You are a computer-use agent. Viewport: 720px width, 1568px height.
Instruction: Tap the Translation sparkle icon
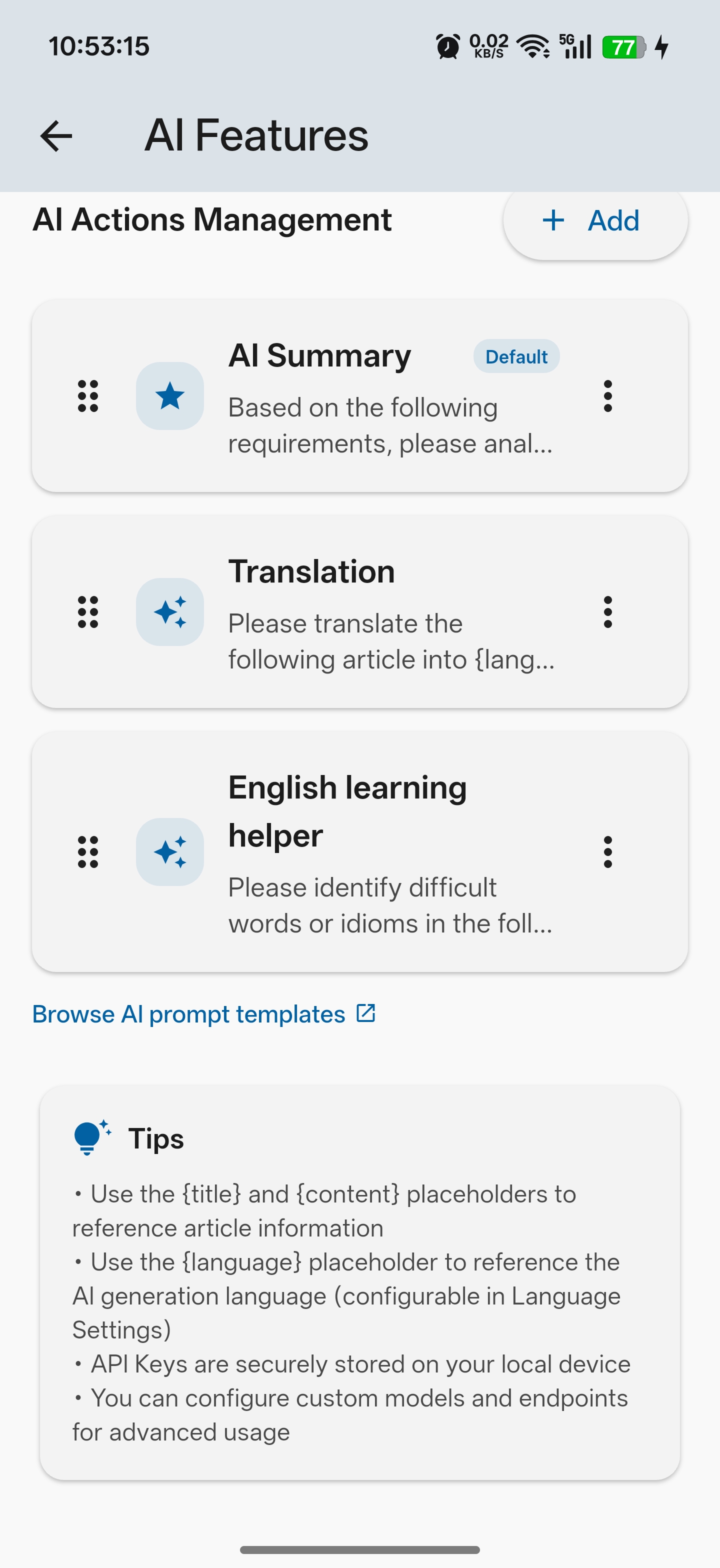170,611
